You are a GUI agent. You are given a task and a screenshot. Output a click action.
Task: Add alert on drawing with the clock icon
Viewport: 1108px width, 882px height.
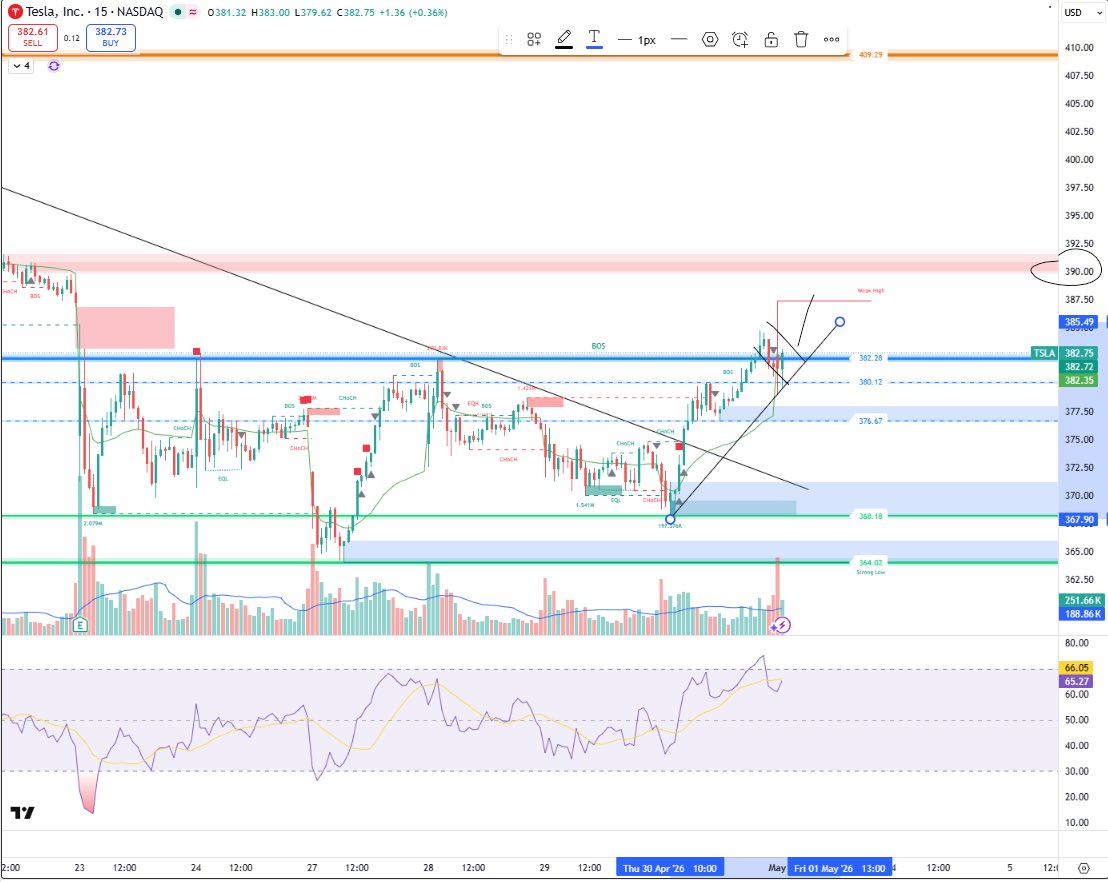[x=740, y=40]
